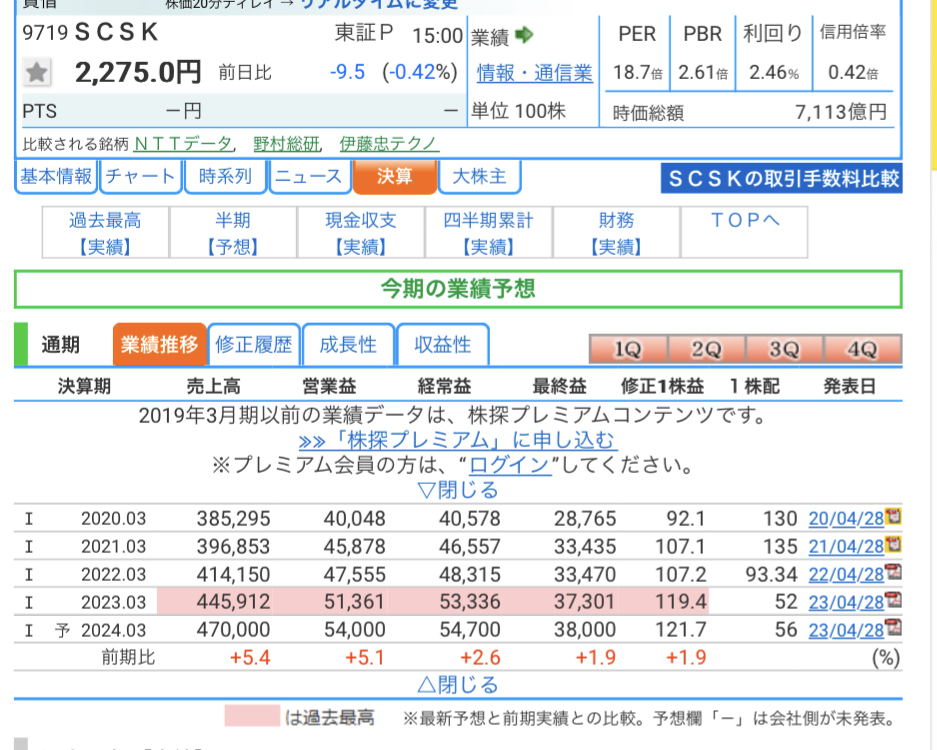The width and height of the screenshot is (937, 750).
Task: Click the green arrow icon next to 業績
Action: pyautogui.click(x=524, y=35)
